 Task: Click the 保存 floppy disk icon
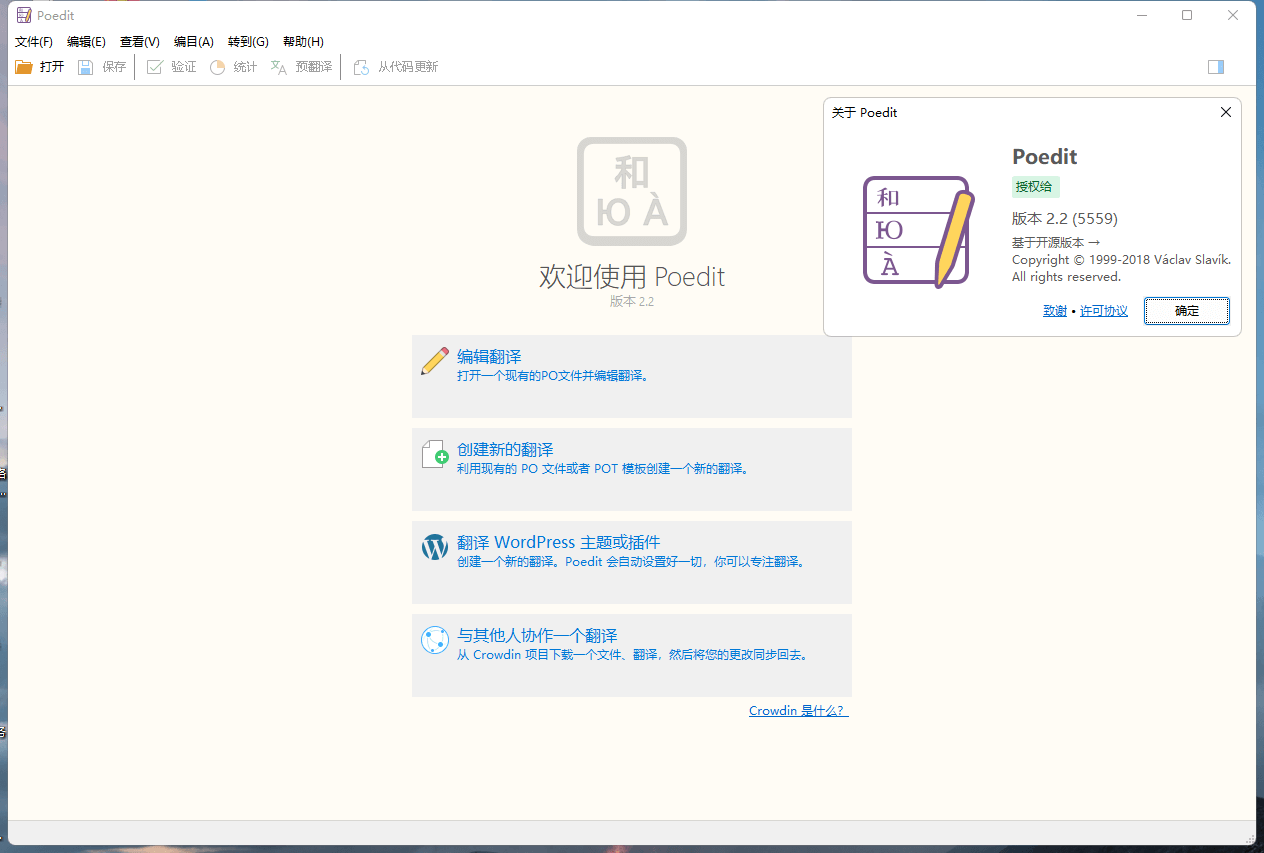tap(86, 67)
